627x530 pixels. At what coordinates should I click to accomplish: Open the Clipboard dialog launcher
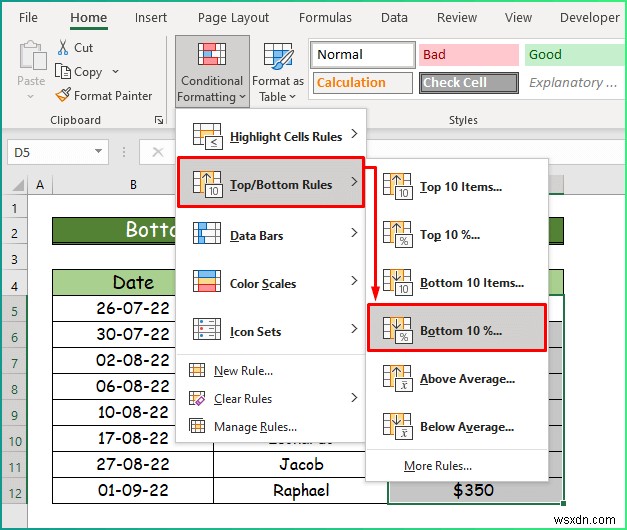(x=159, y=120)
